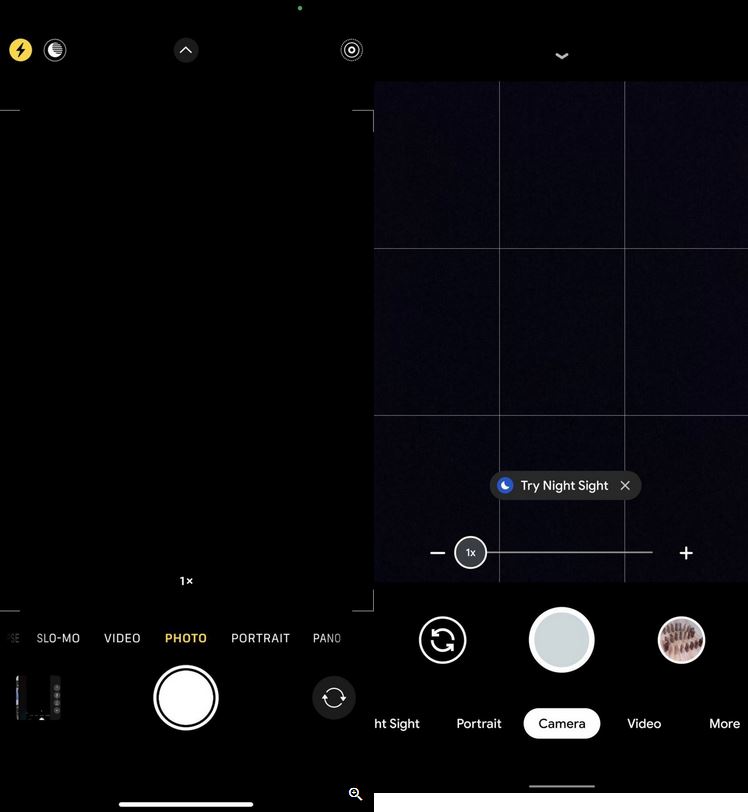The height and width of the screenshot is (812, 748).
Task: Toggle the yellow flash icon
Action: point(21,50)
